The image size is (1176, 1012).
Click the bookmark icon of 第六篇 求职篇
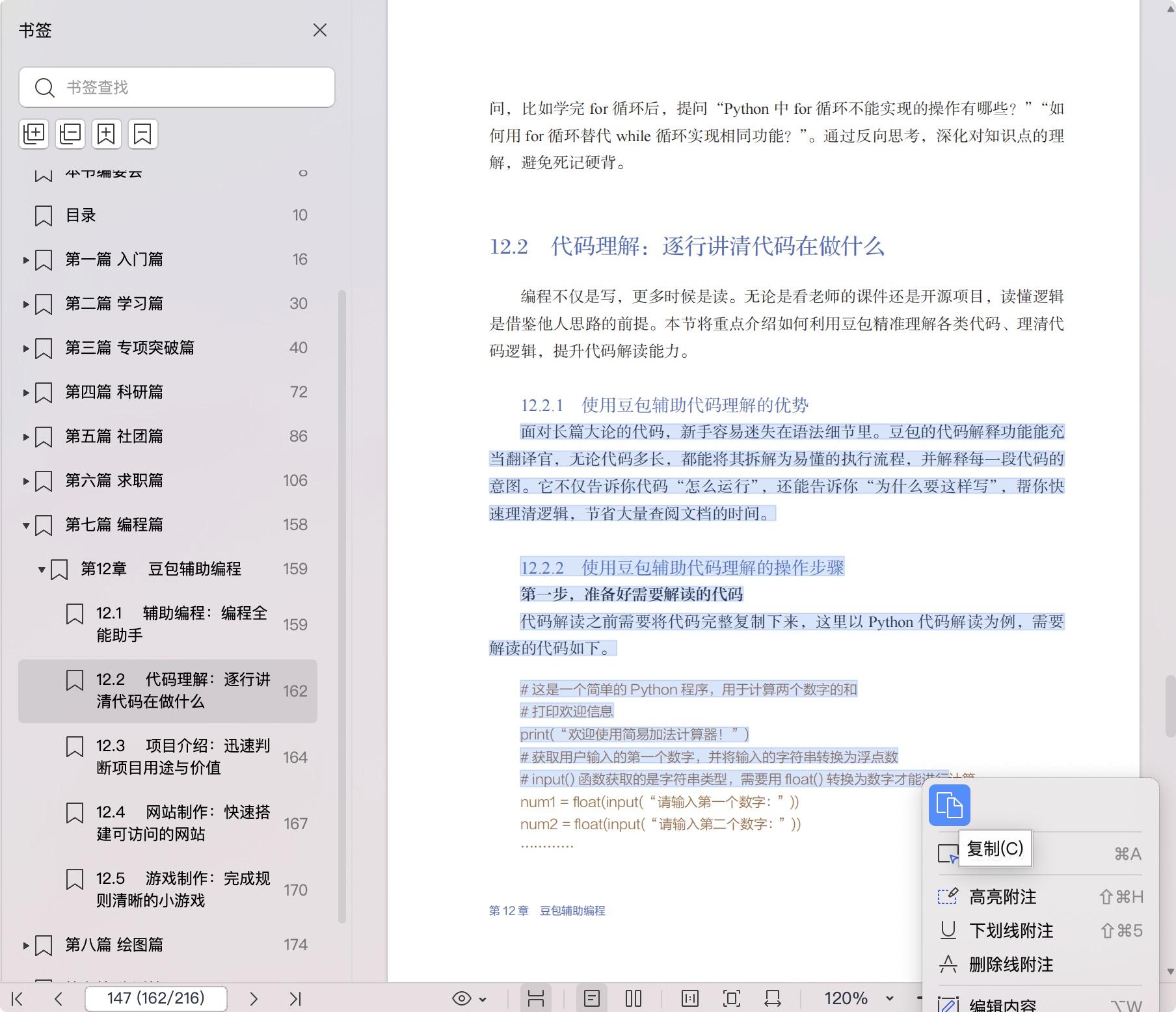coord(44,481)
